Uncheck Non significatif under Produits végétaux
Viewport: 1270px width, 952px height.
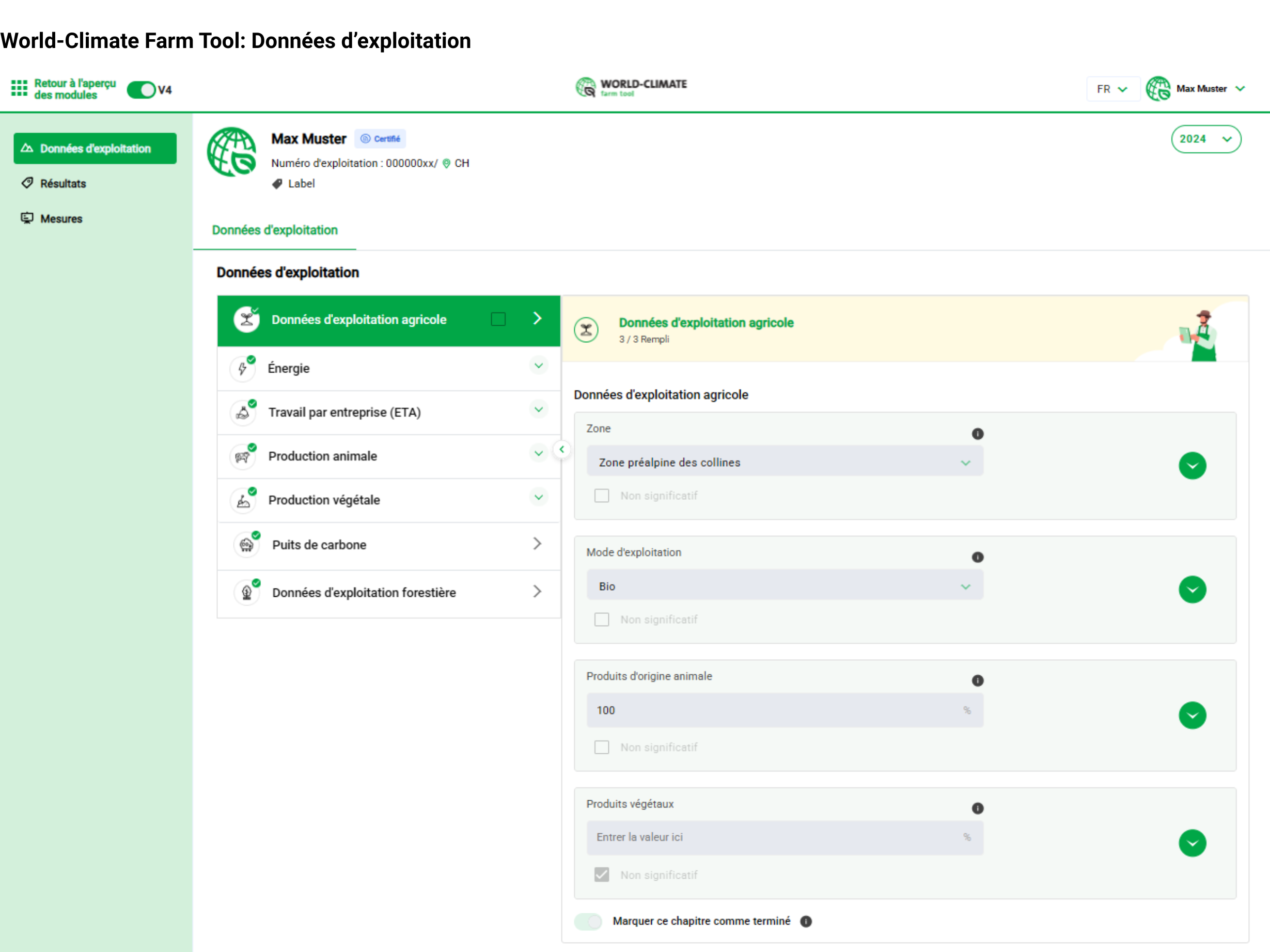(x=601, y=875)
